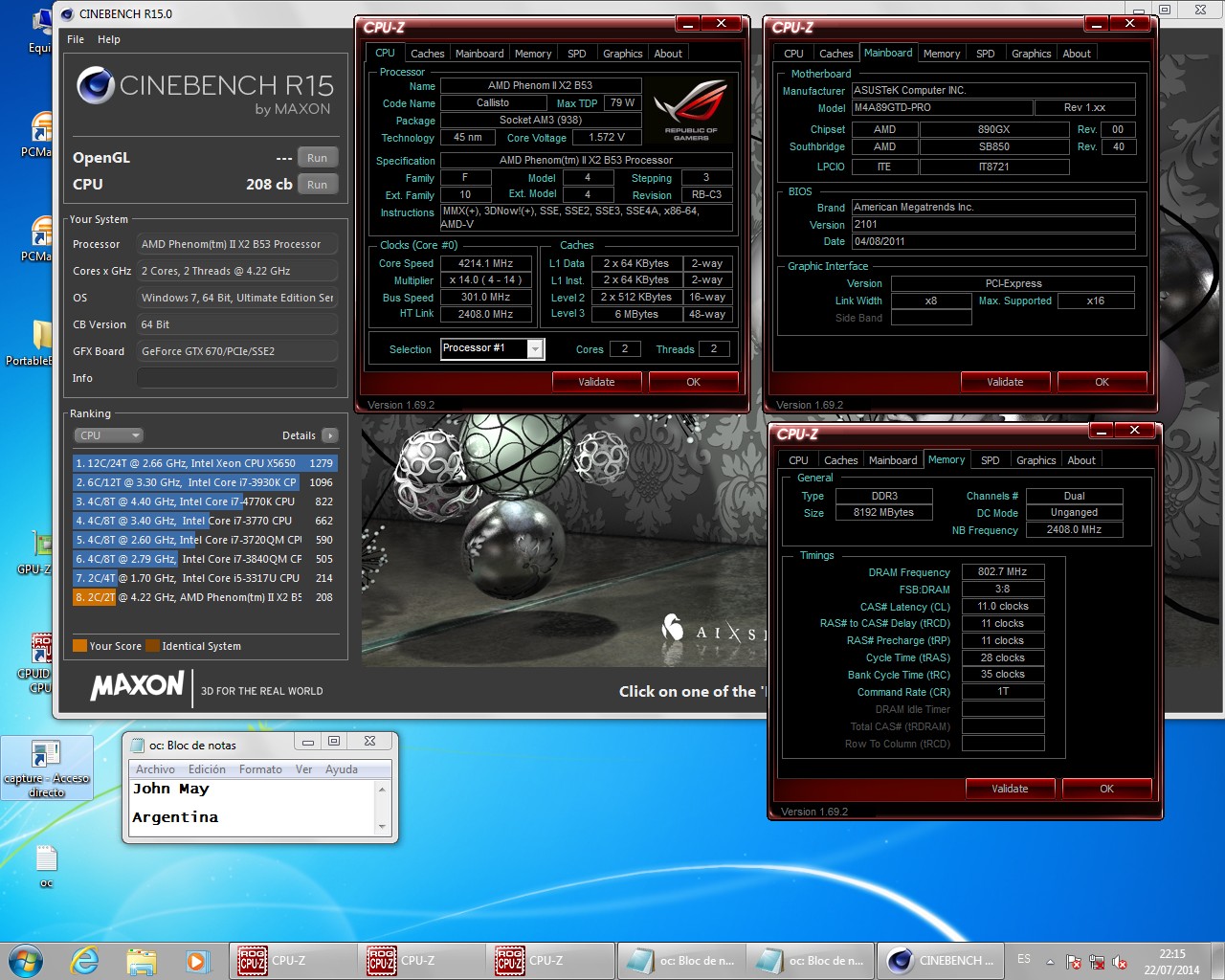Image resolution: width=1225 pixels, height=980 pixels.
Task: Switch to Caches tab in first CPU-Z
Action: tap(427, 54)
